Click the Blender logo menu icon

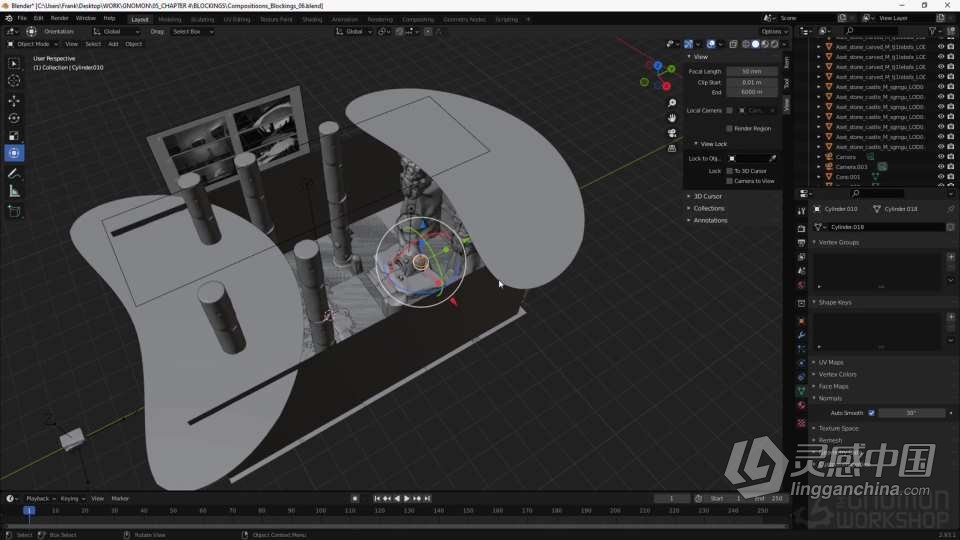pos(9,18)
